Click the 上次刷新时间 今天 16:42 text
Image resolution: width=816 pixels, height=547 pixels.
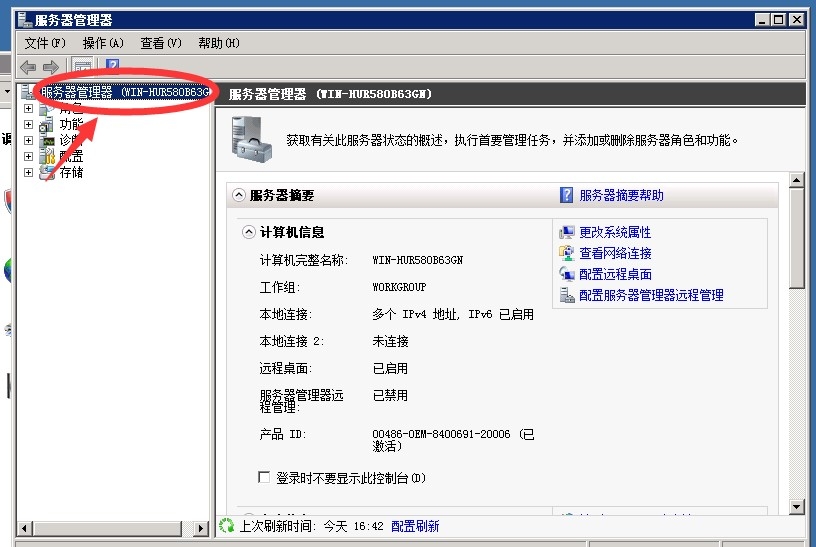pyautogui.click(x=311, y=526)
